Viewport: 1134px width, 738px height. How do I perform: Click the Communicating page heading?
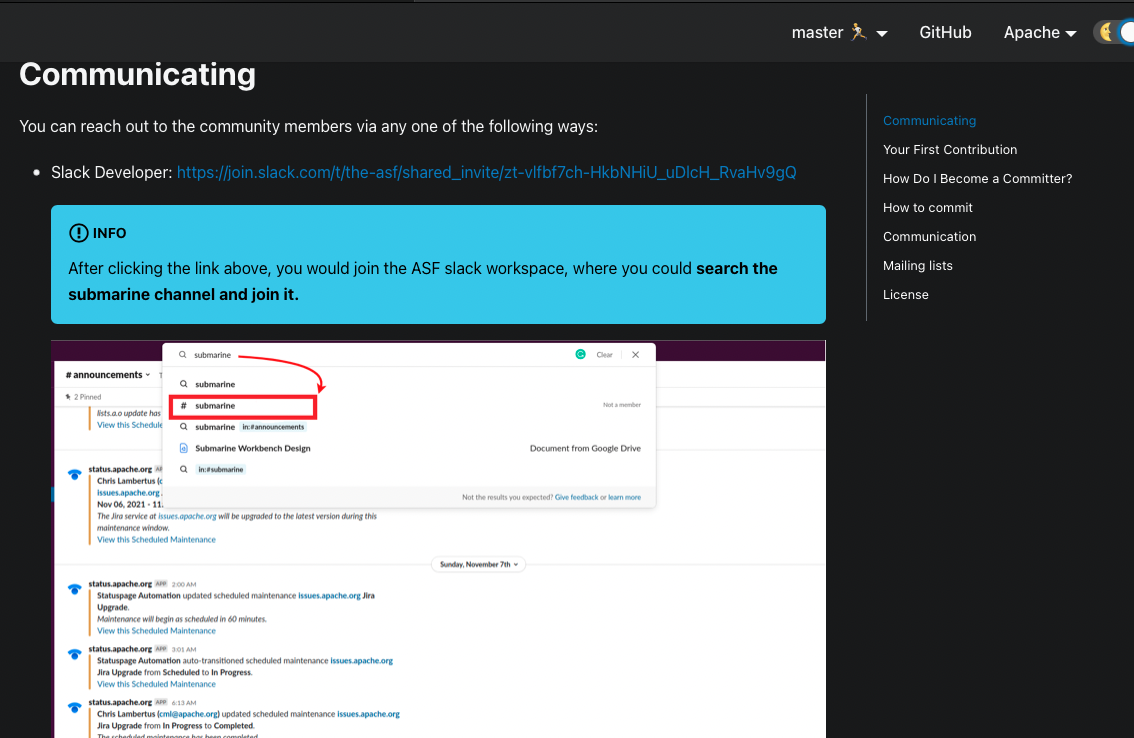[137, 75]
